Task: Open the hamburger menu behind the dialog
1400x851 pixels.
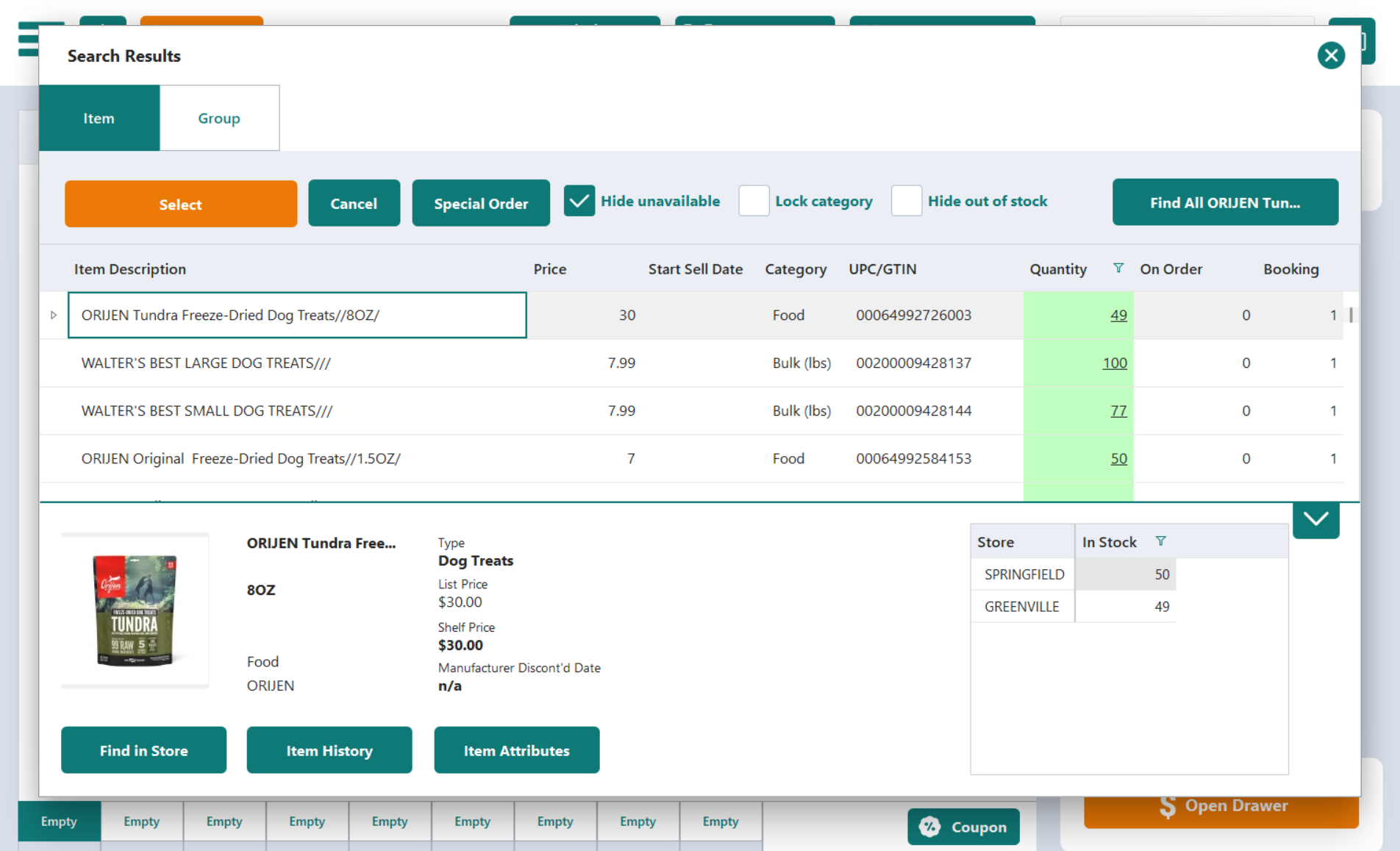Action: point(28,38)
